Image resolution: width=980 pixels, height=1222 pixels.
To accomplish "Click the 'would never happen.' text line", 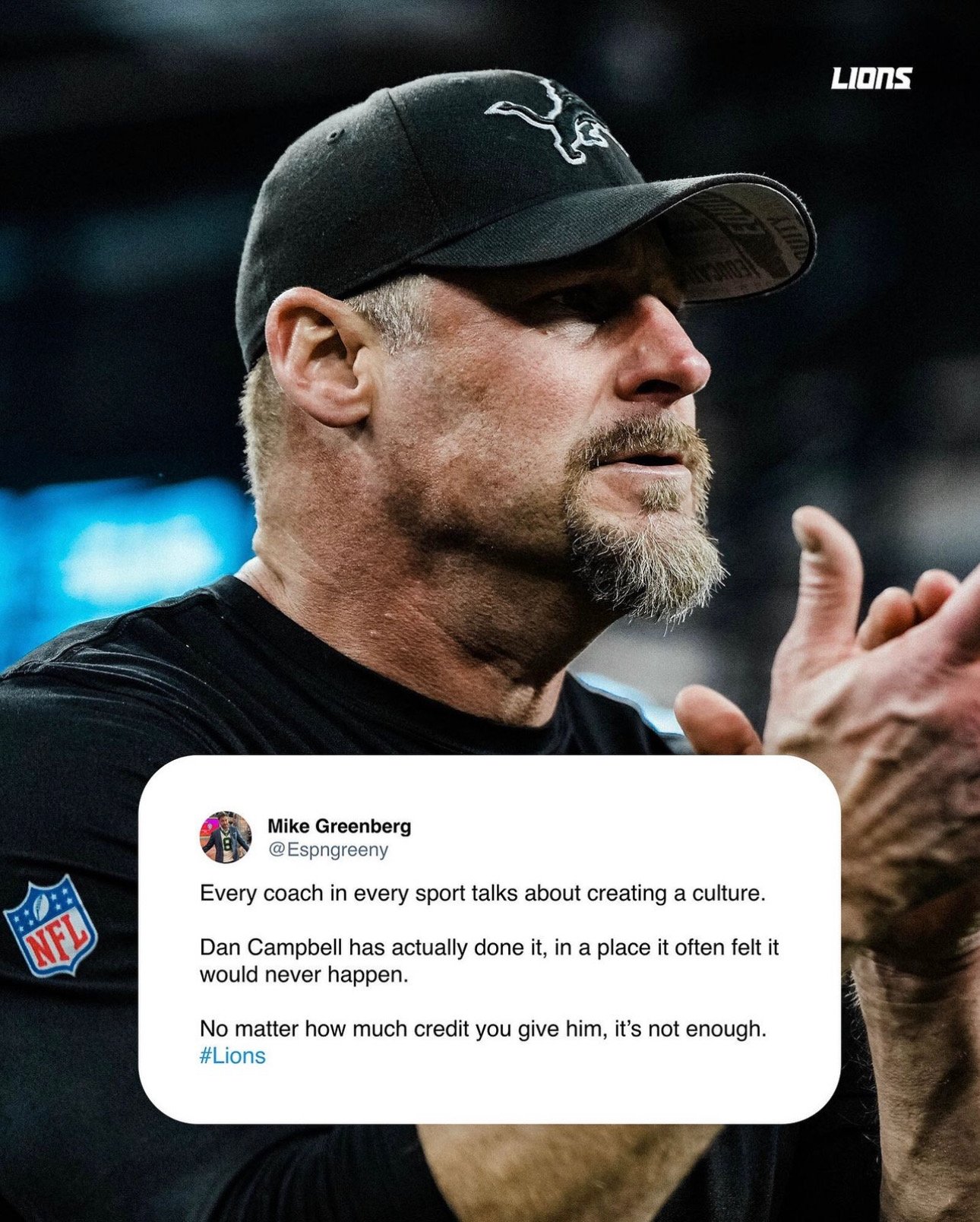I will 304,975.
